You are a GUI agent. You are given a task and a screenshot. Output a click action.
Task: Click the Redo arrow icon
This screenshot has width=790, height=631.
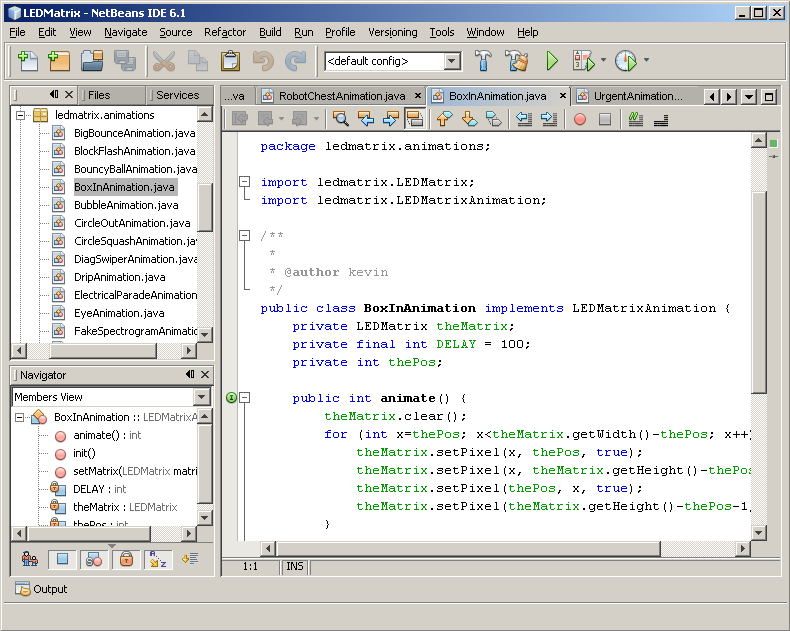(x=296, y=61)
